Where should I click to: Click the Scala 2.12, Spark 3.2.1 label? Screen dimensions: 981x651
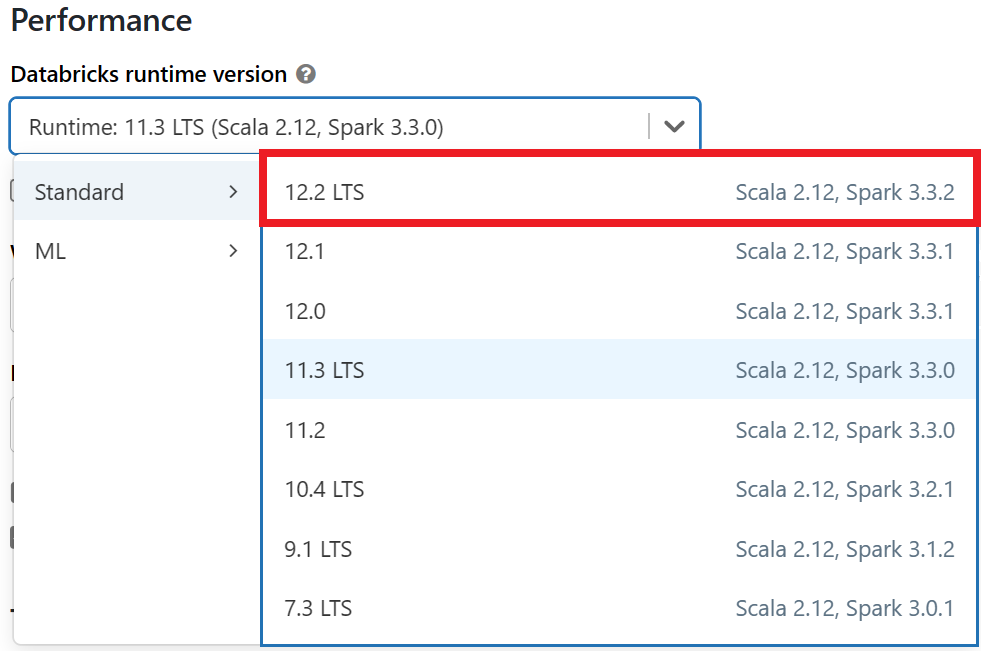[845, 489]
